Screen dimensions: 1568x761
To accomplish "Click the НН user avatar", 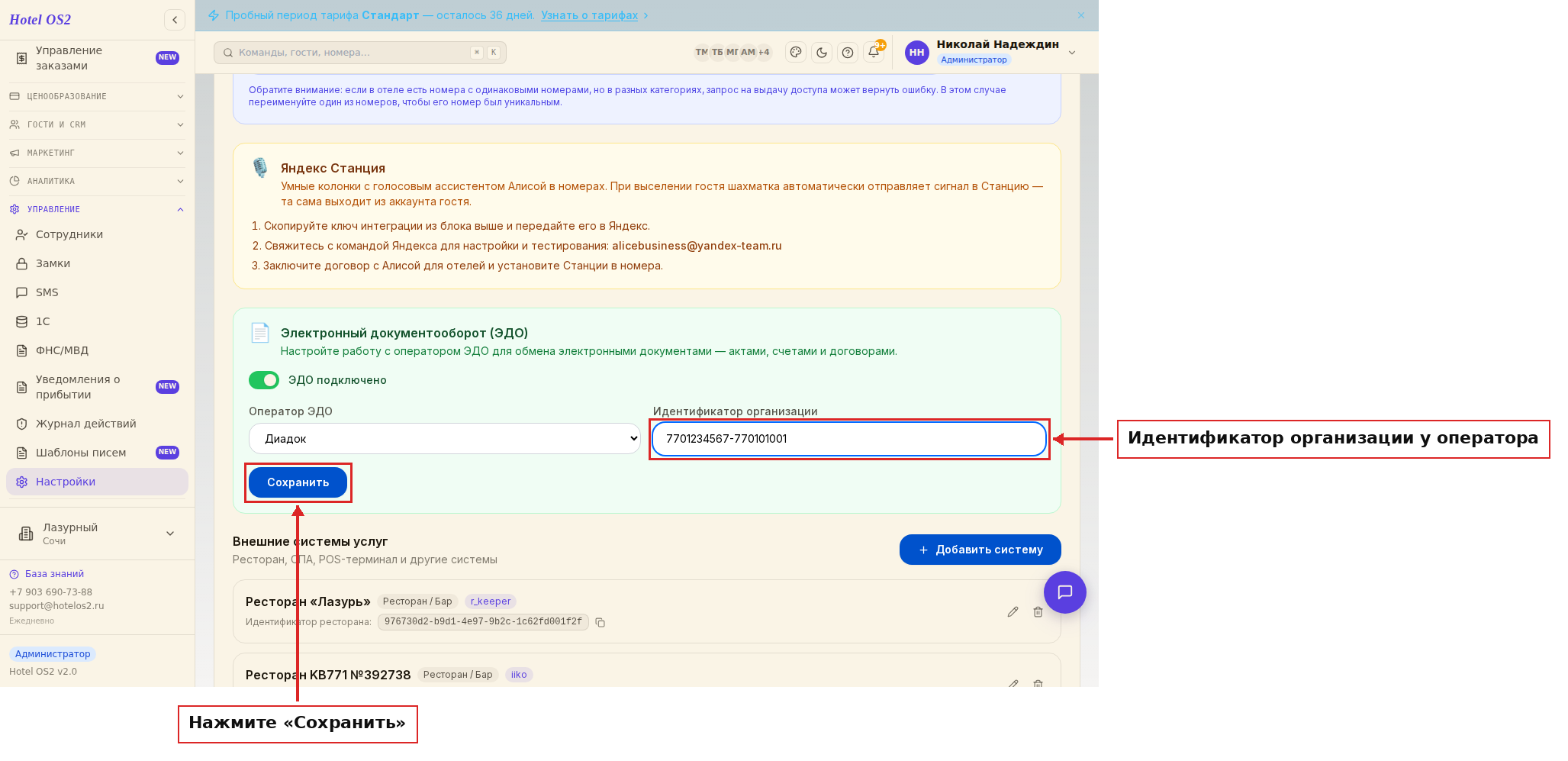I will pyautogui.click(x=917, y=52).
